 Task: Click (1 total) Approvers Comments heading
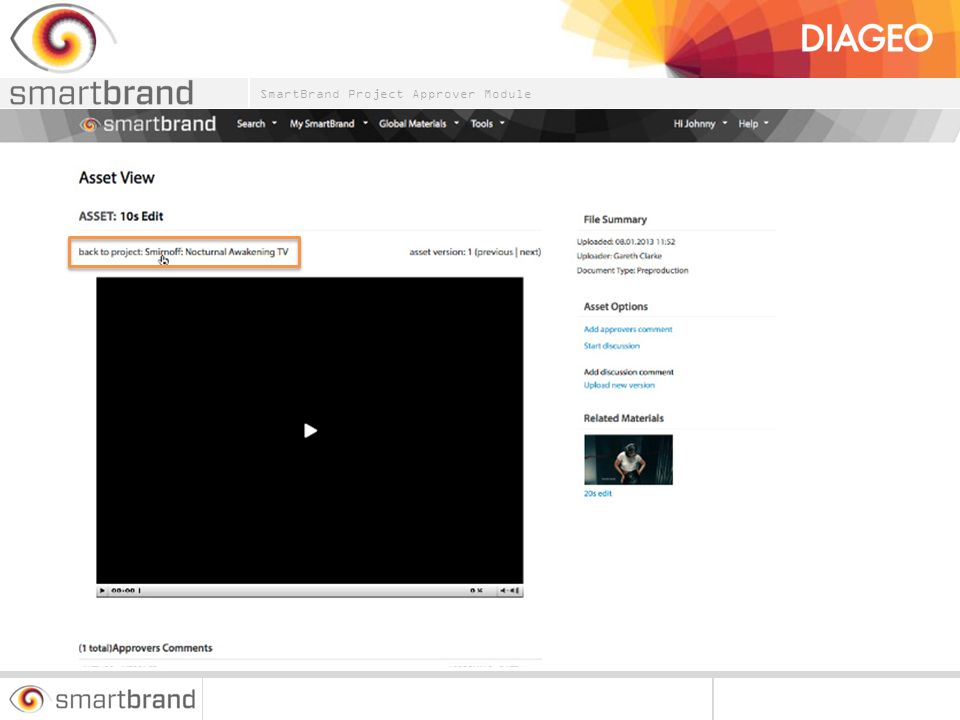click(146, 648)
